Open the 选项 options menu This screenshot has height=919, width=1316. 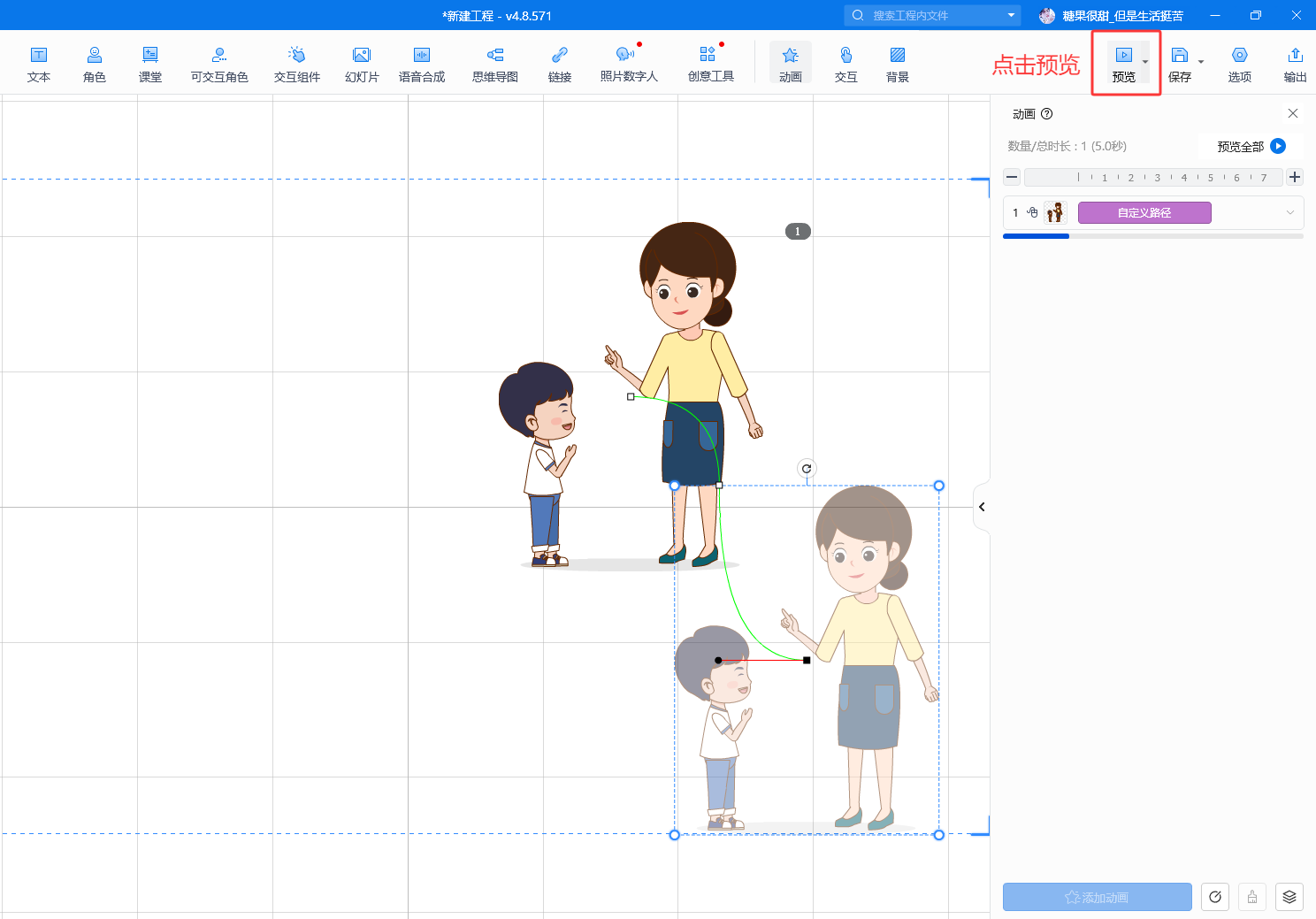coord(1239,64)
